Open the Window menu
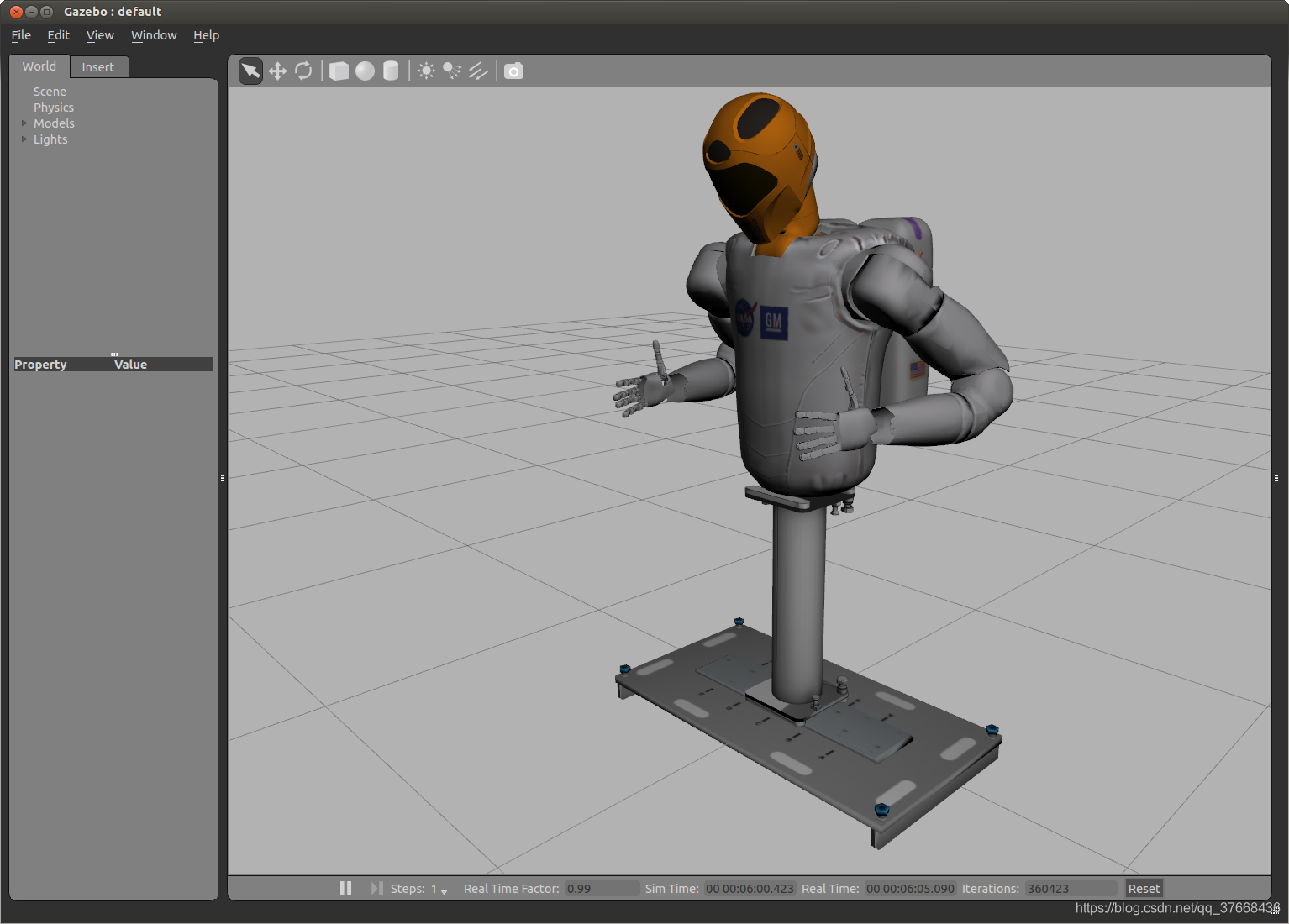This screenshot has width=1289, height=924. click(x=154, y=35)
